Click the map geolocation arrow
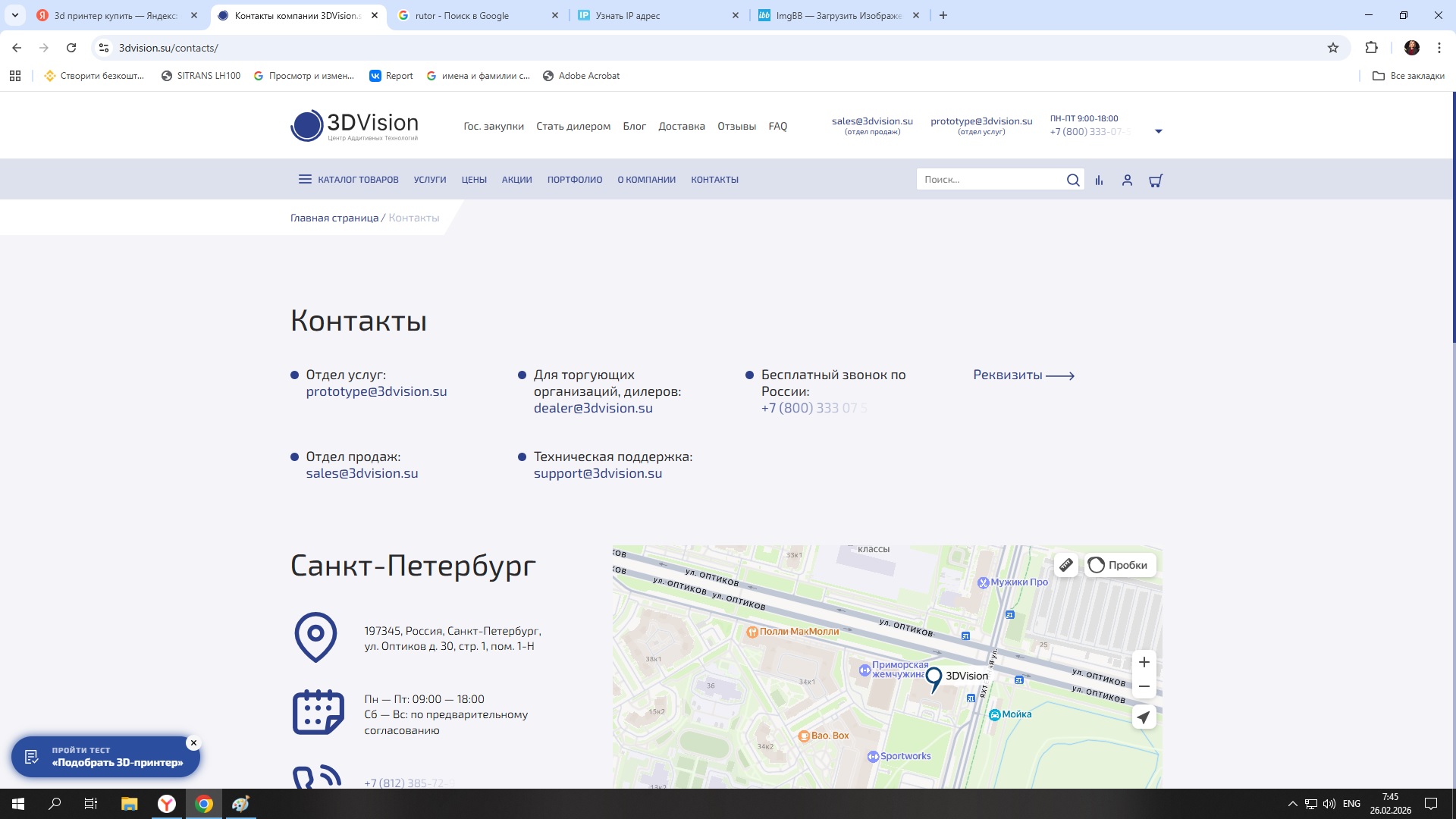 (x=1144, y=717)
